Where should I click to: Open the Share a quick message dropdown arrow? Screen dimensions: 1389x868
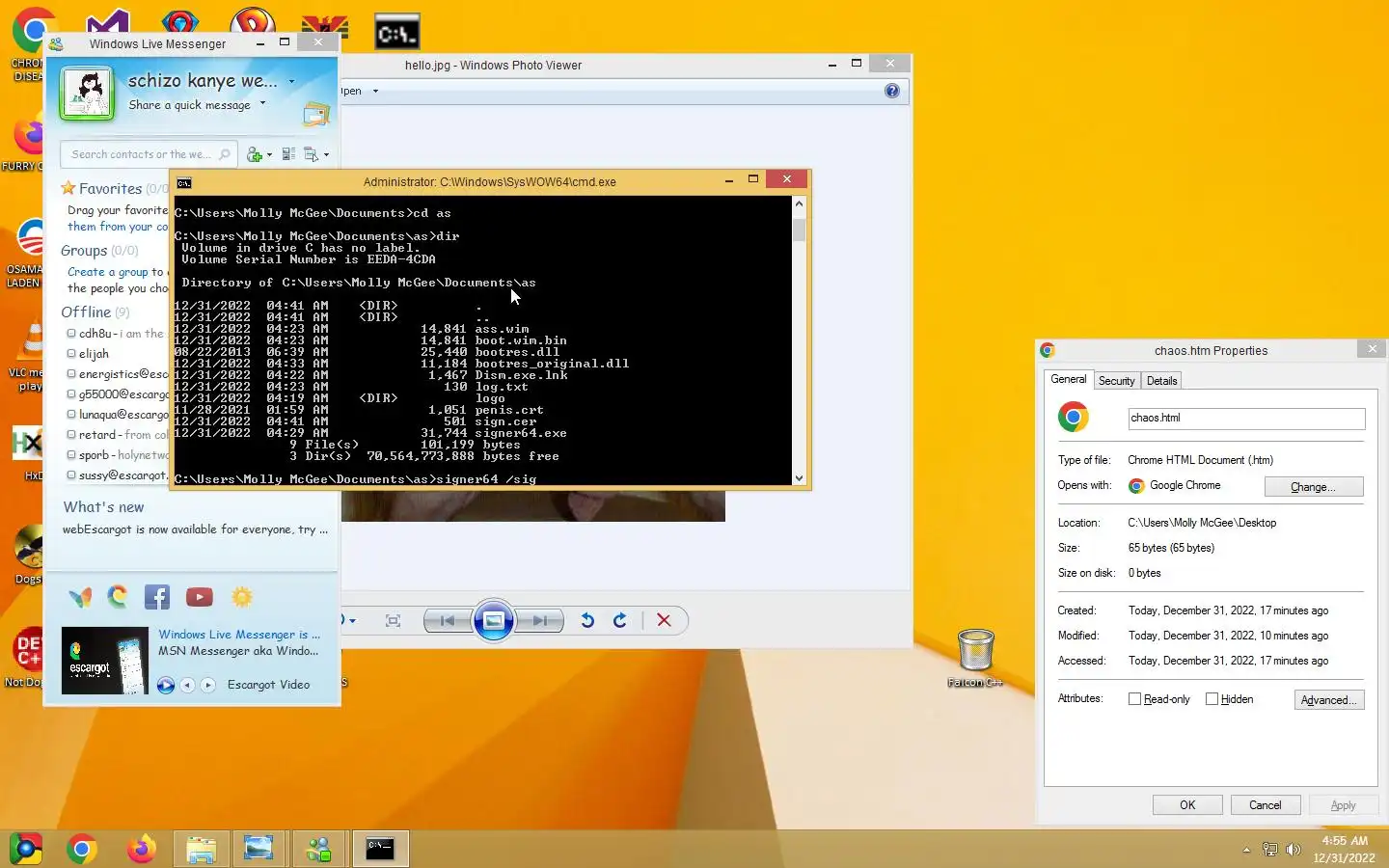click(x=262, y=103)
